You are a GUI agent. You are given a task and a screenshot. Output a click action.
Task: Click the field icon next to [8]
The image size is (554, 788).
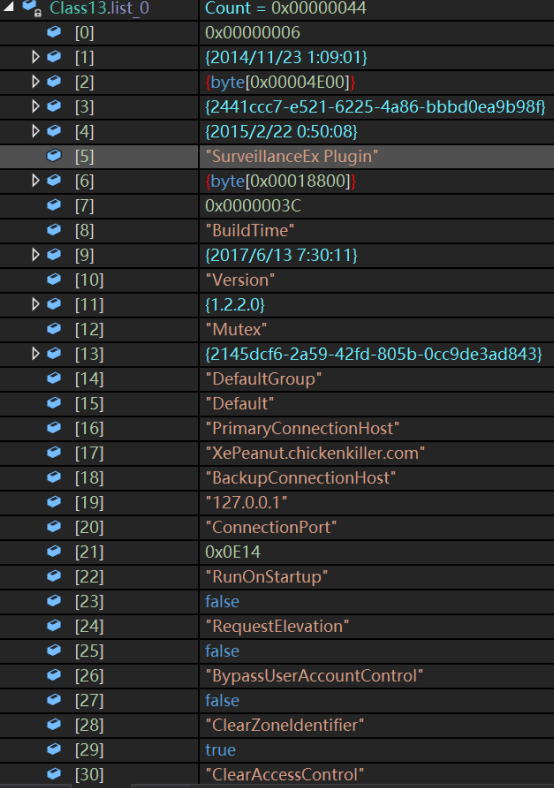54,230
